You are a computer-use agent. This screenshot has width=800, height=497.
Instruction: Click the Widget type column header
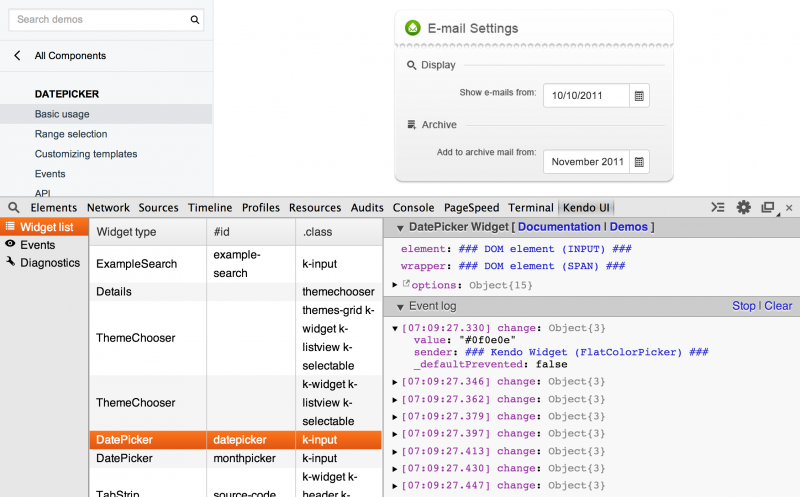tap(148, 232)
